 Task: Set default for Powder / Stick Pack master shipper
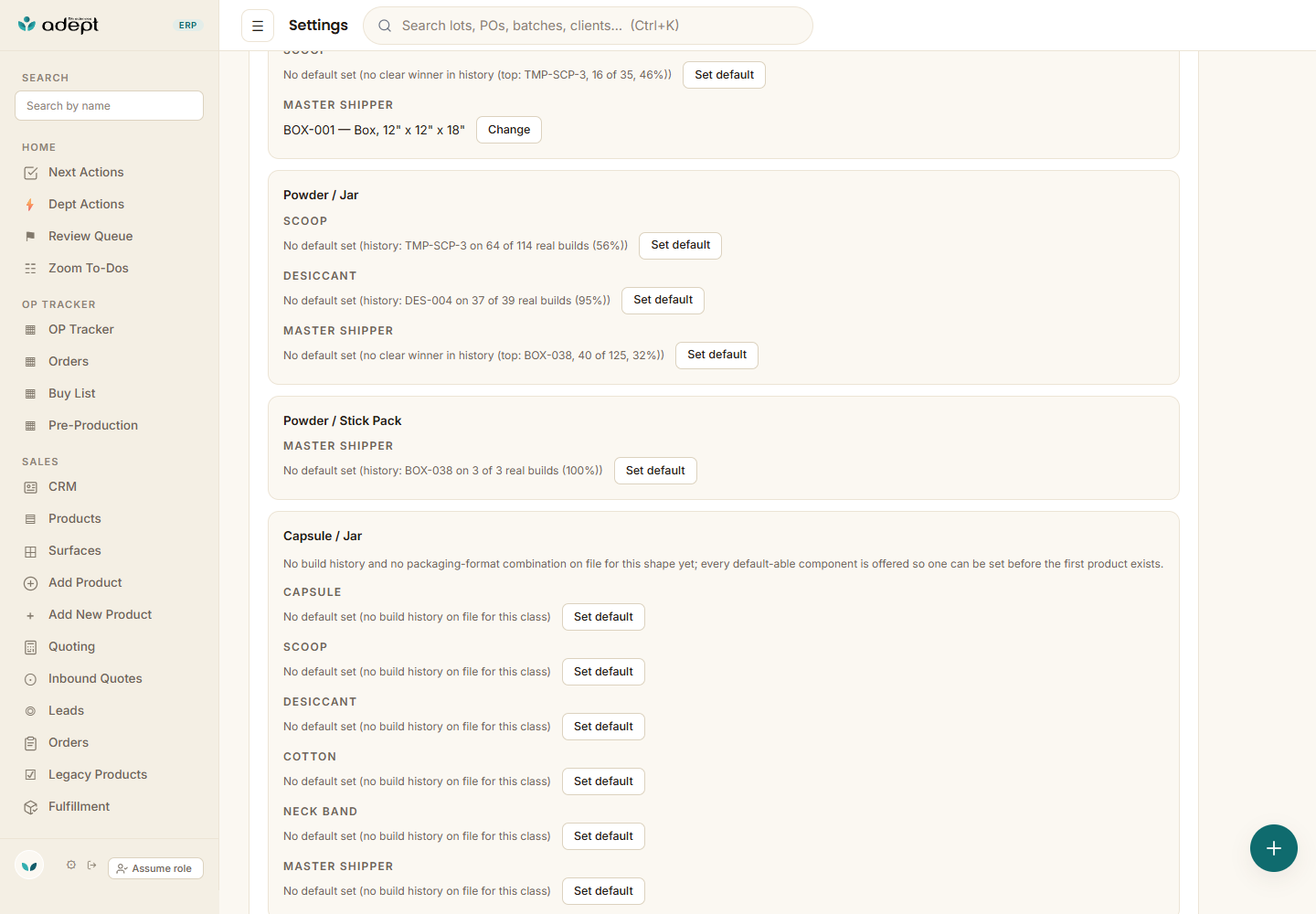point(655,471)
